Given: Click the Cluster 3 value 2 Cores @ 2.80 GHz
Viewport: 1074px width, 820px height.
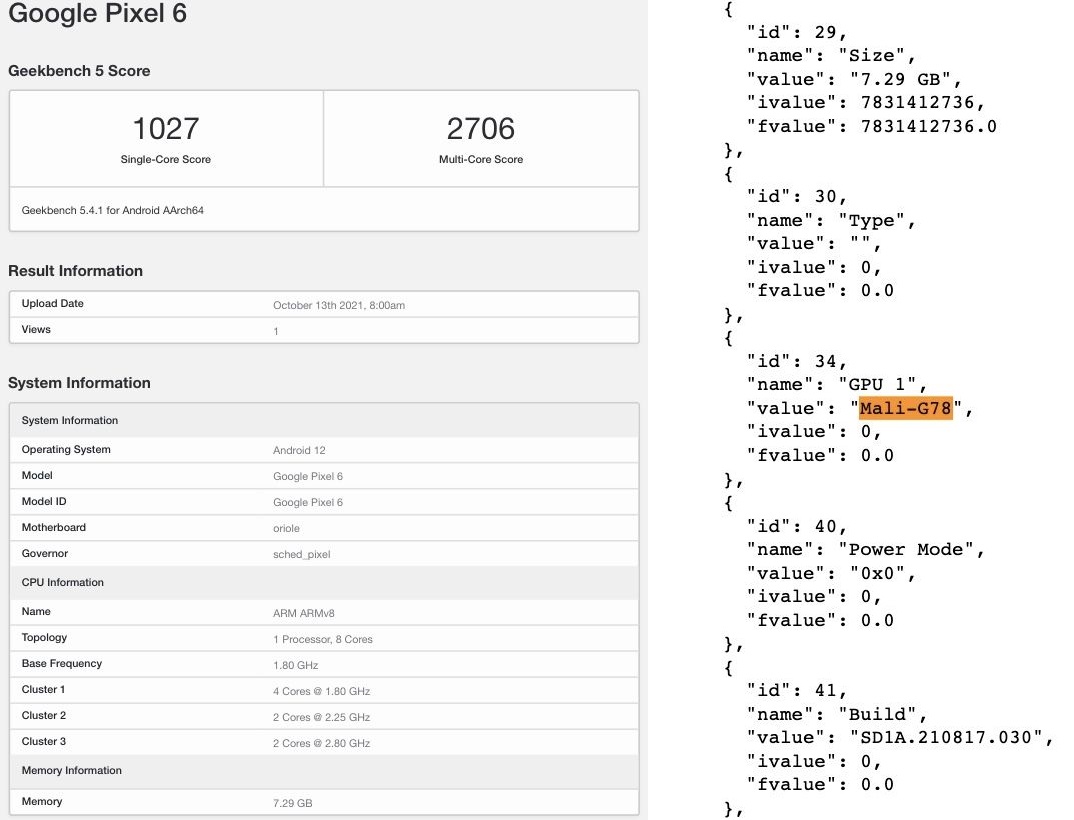Looking at the screenshot, I should click(321, 743).
